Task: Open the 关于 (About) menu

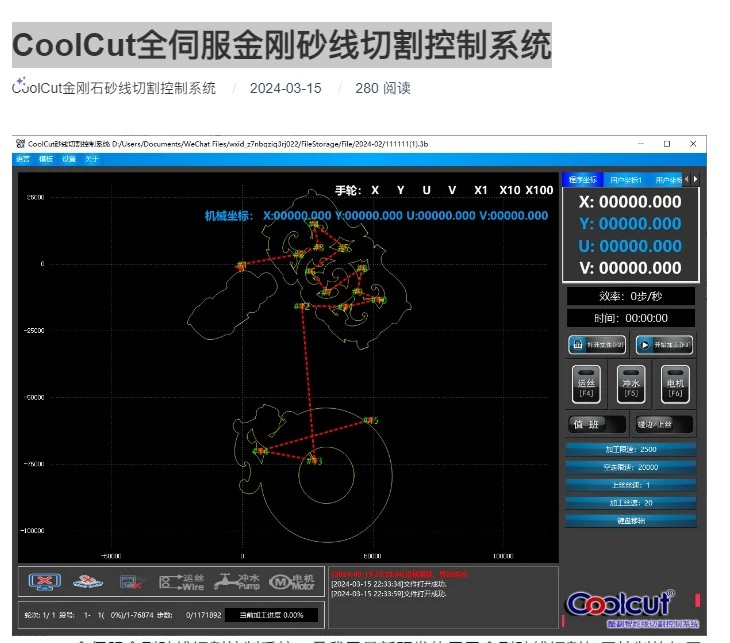Action: tap(92, 159)
